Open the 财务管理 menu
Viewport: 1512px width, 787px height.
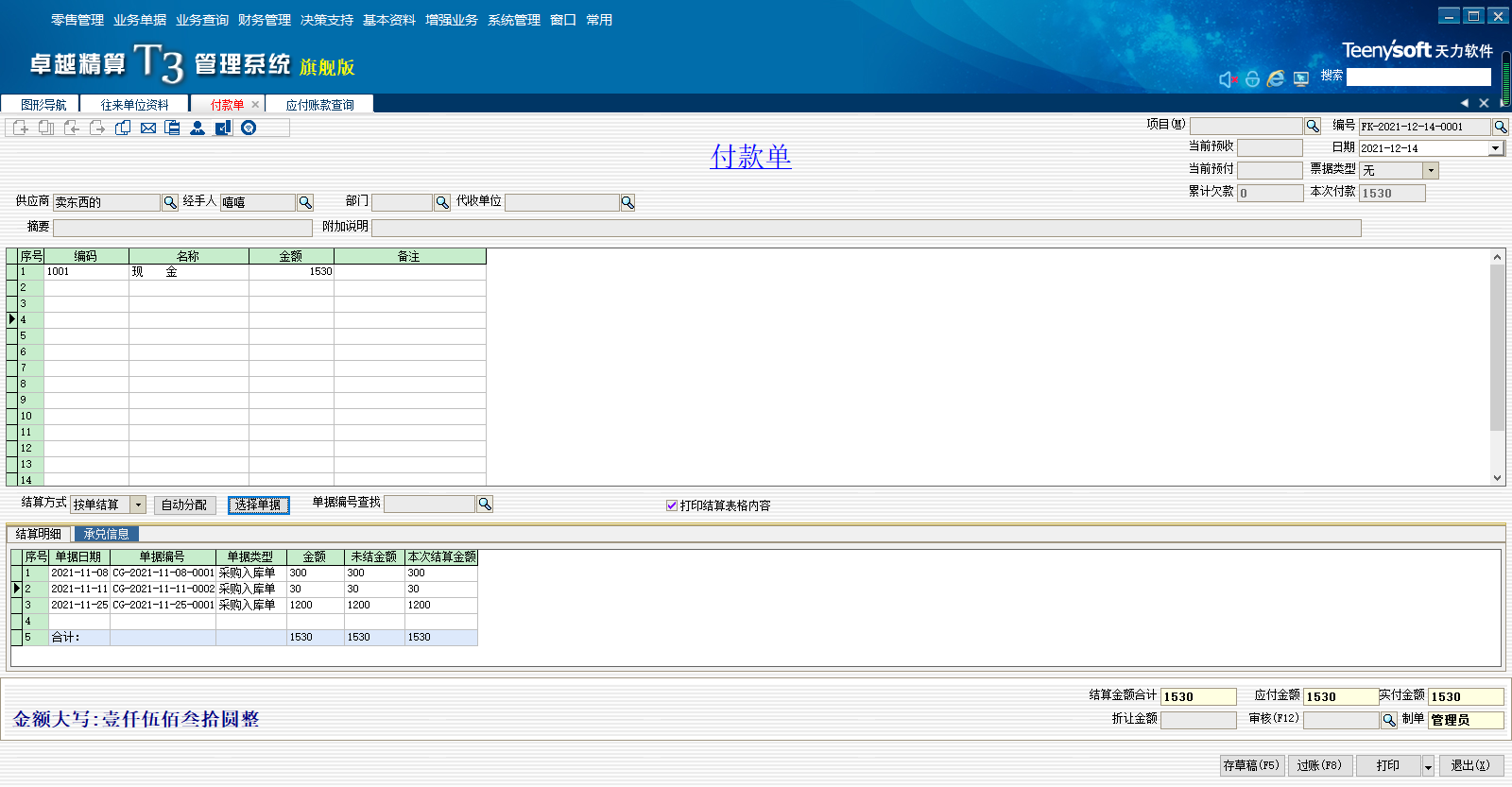tap(265, 20)
